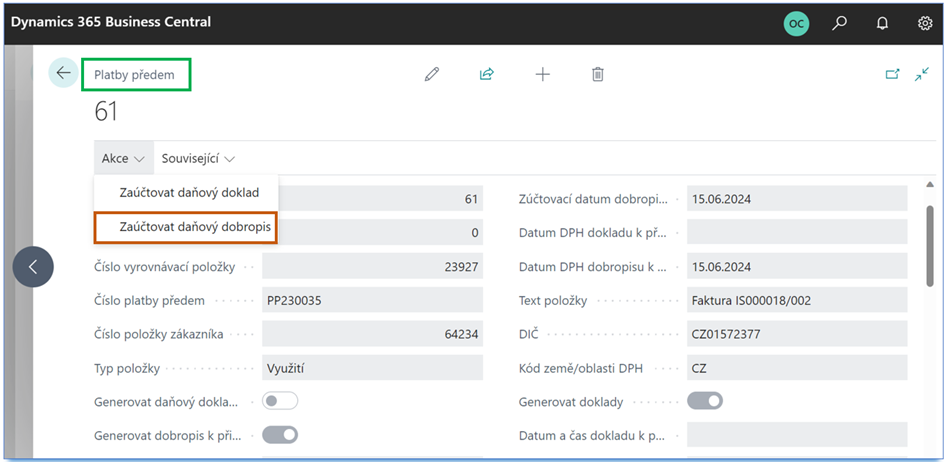The height and width of the screenshot is (462, 945).
Task: Toggle Generovat dobropis k přijaté switch
Action: click(280, 435)
